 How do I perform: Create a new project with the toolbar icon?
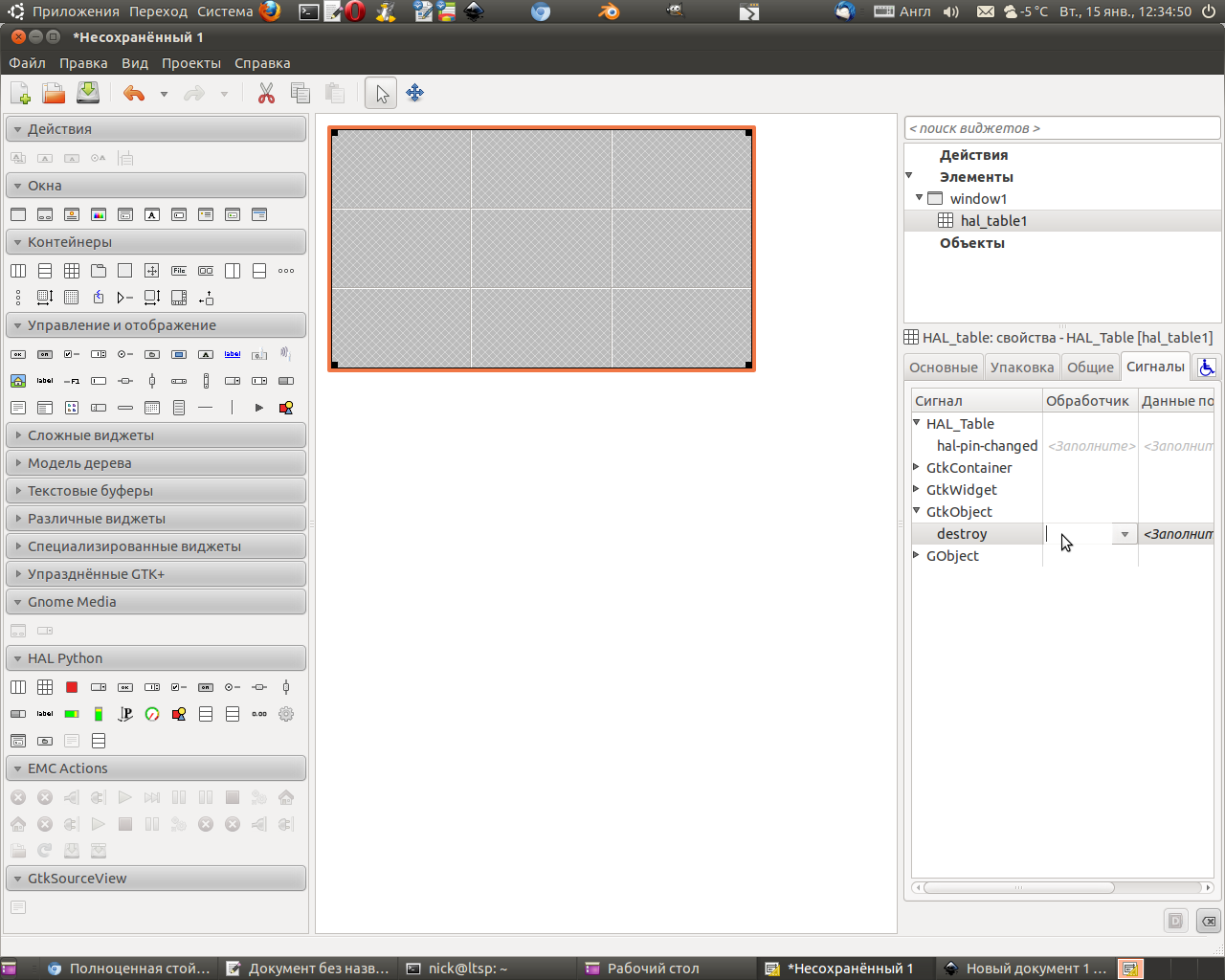pos(20,93)
